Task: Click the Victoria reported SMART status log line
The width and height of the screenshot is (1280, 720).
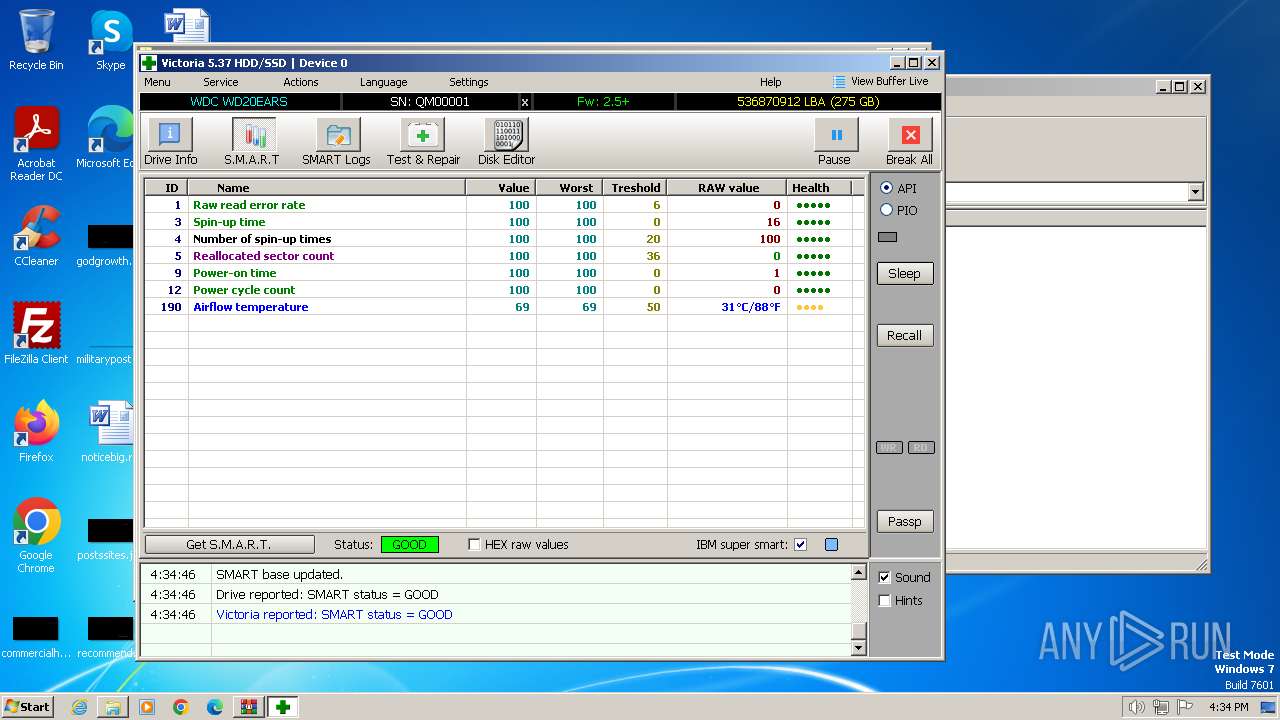Action: pyautogui.click(x=334, y=614)
